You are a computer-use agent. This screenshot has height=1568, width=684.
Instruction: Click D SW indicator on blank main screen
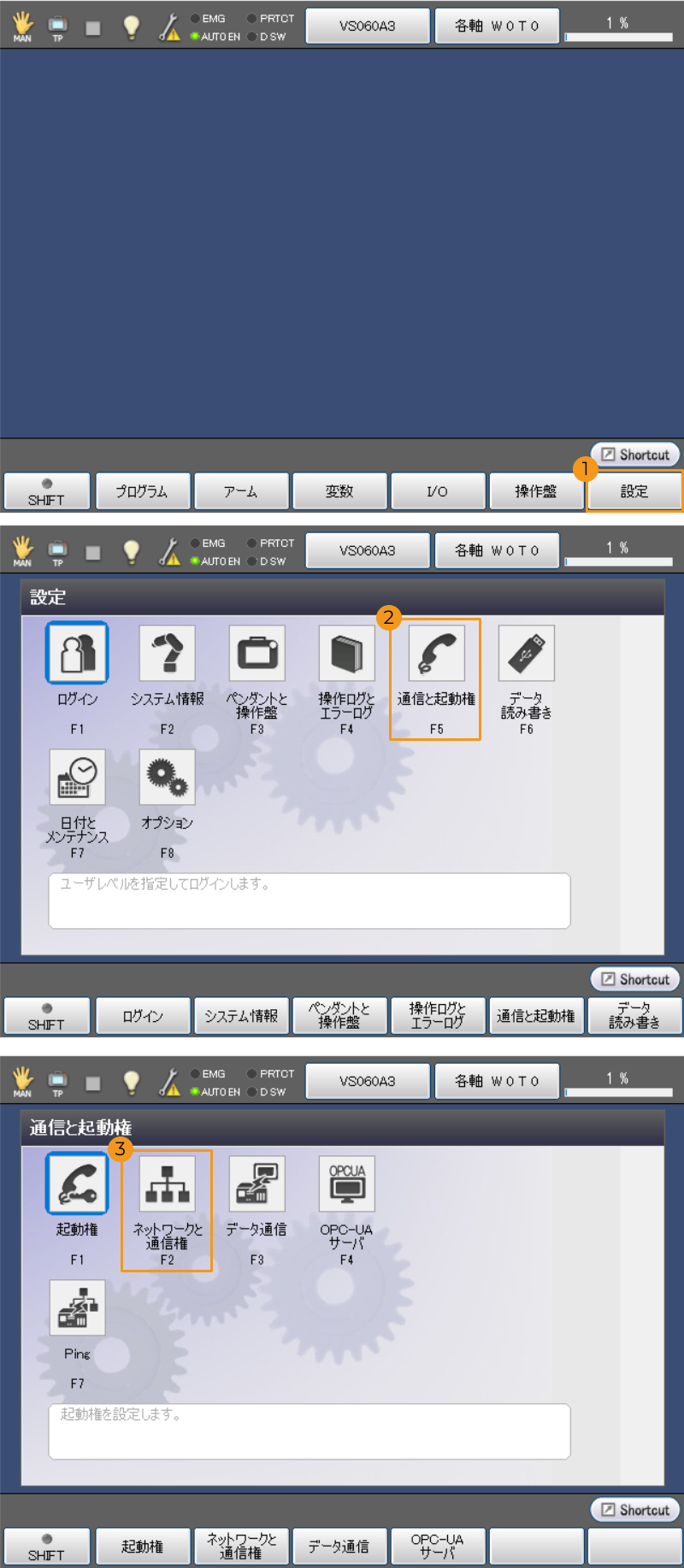pos(267,37)
